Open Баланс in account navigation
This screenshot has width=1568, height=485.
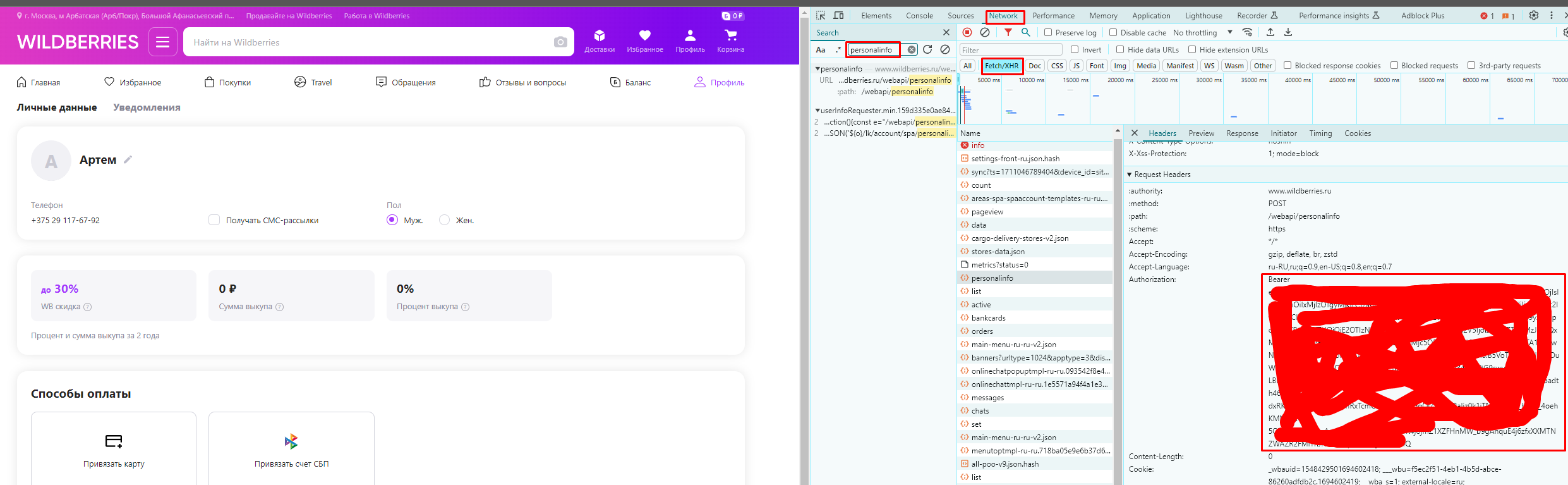point(630,82)
